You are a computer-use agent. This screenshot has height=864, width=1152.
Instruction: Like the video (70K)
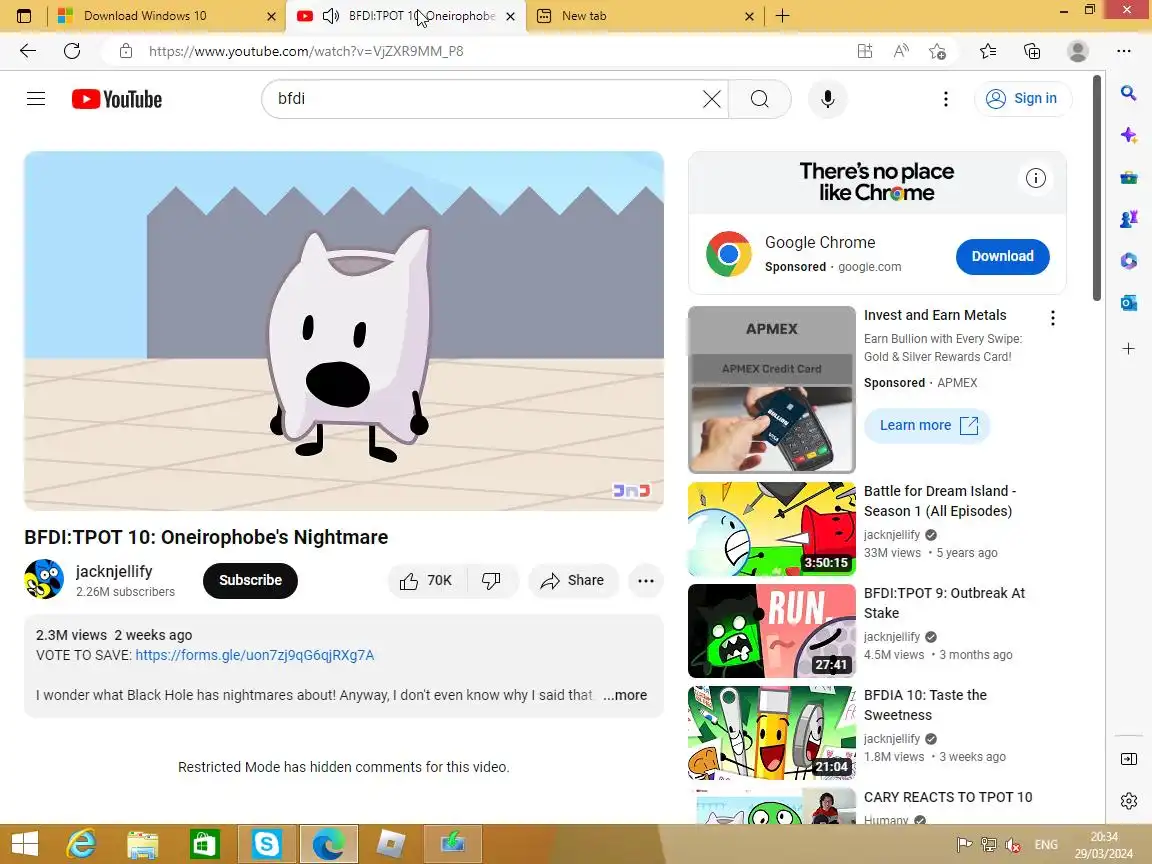click(x=427, y=580)
